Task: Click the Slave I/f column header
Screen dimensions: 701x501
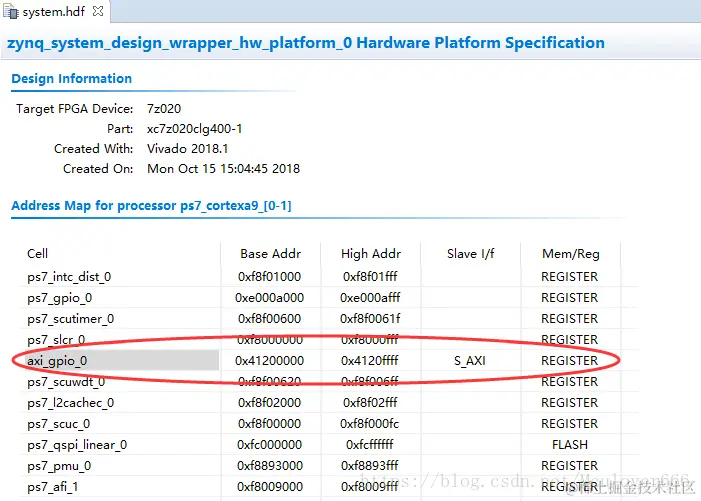Action: click(x=470, y=253)
